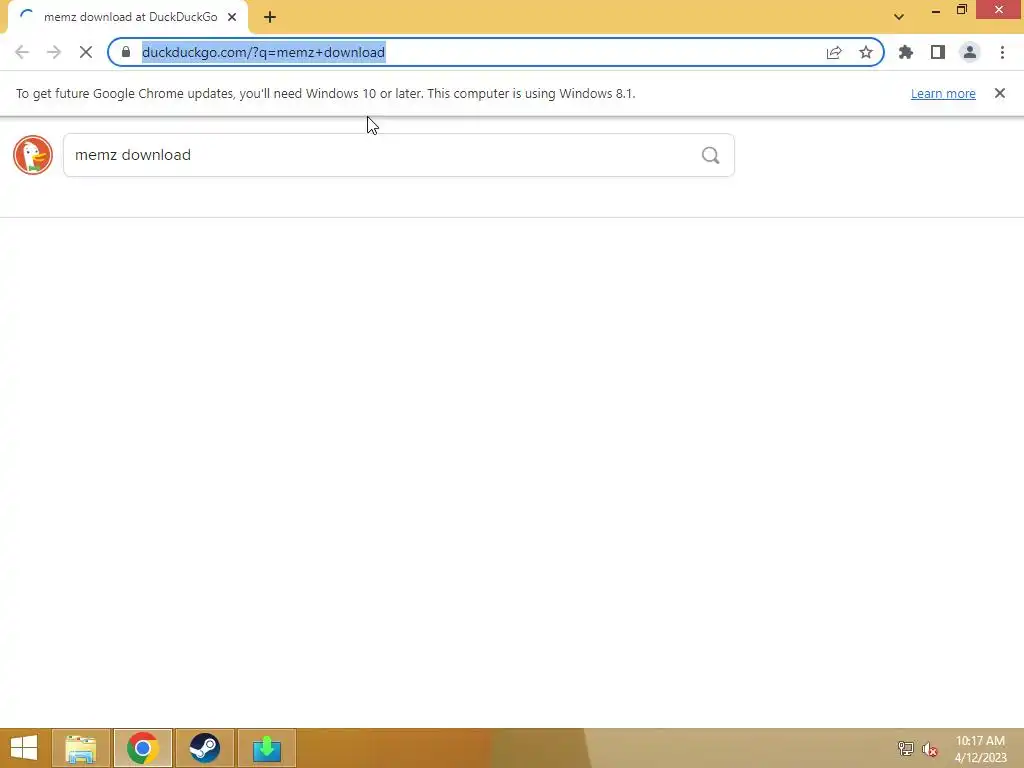This screenshot has width=1024, height=768.
Task: Click the memz download search box
Action: click(398, 155)
